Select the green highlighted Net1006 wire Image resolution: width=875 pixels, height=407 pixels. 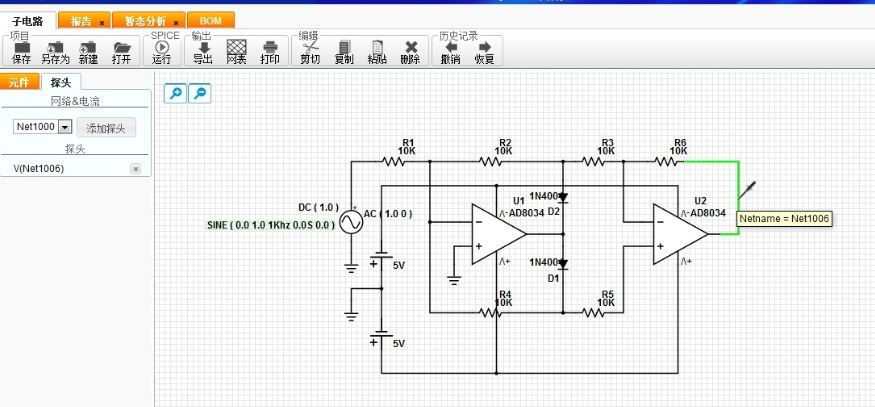pyautogui.click(x=739, y=198)
